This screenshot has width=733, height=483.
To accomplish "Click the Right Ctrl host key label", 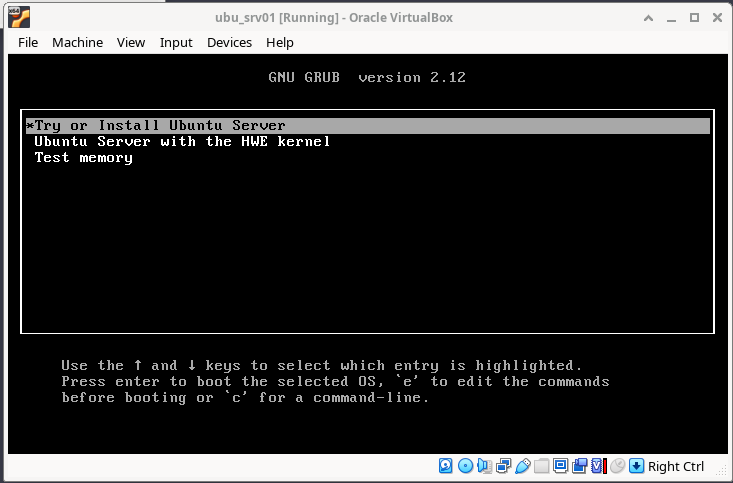I will click(676, 466).
